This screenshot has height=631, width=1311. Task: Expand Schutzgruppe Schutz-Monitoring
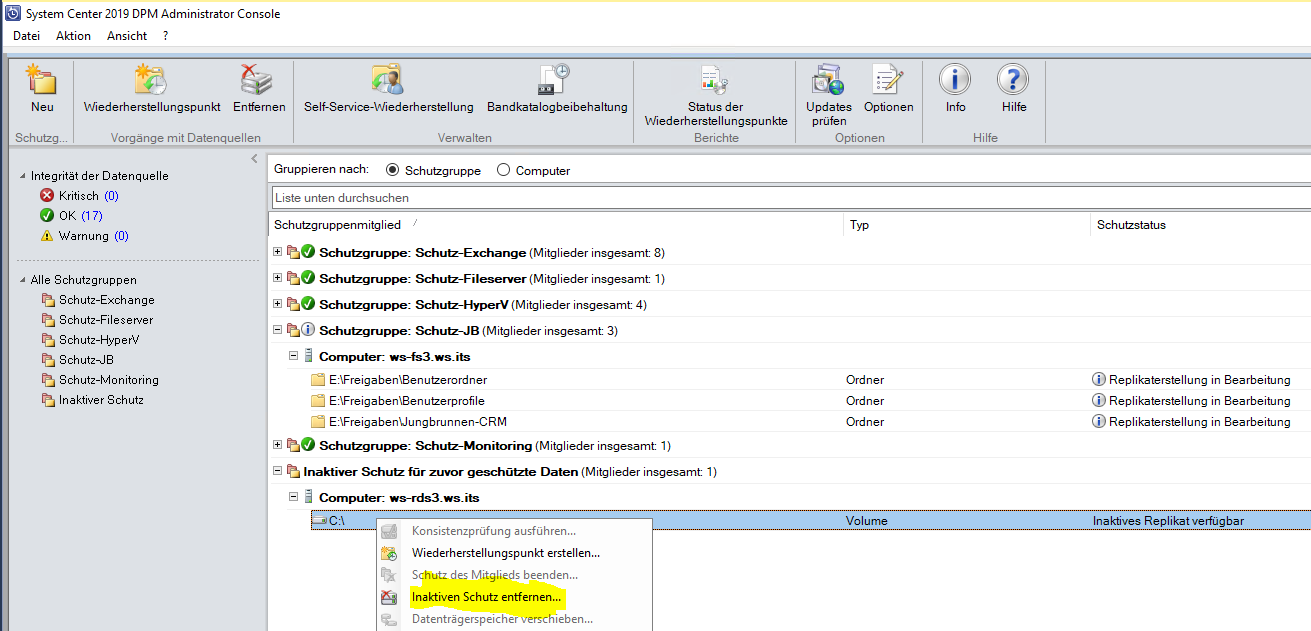tap(278, 445)
